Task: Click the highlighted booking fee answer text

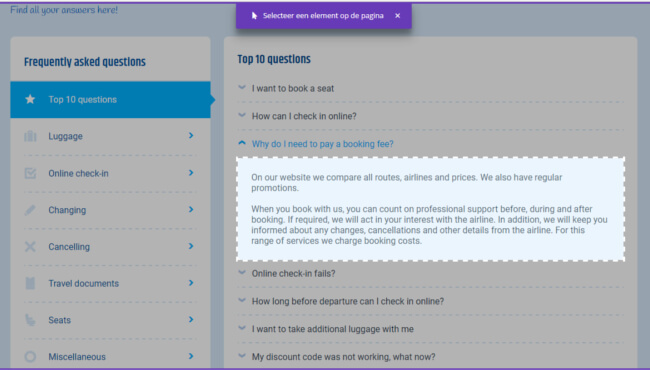Action: pyautogui.click(x=430, y=209)
